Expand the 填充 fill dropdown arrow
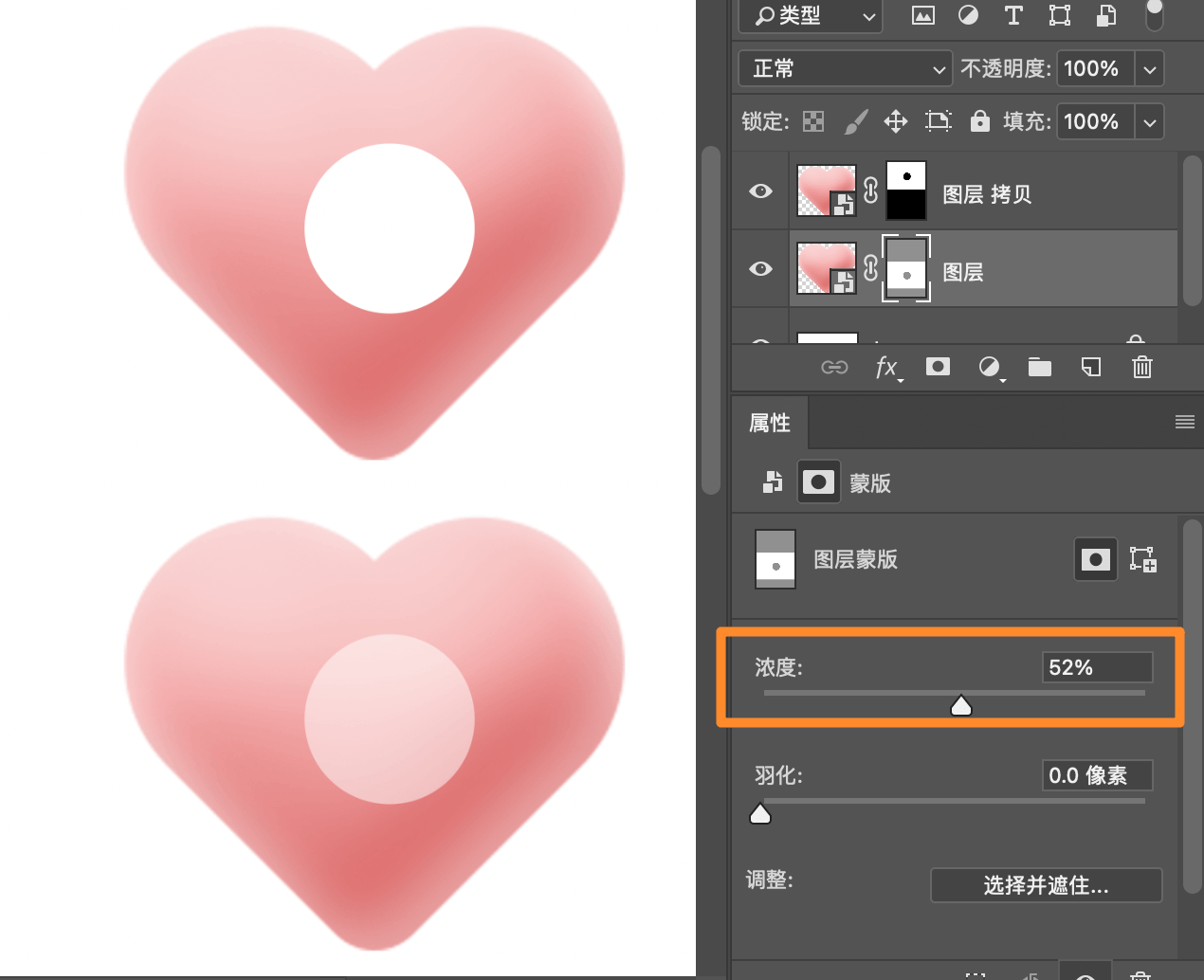The height and width of the screenshot is (980, 1204). point(1149,122)
